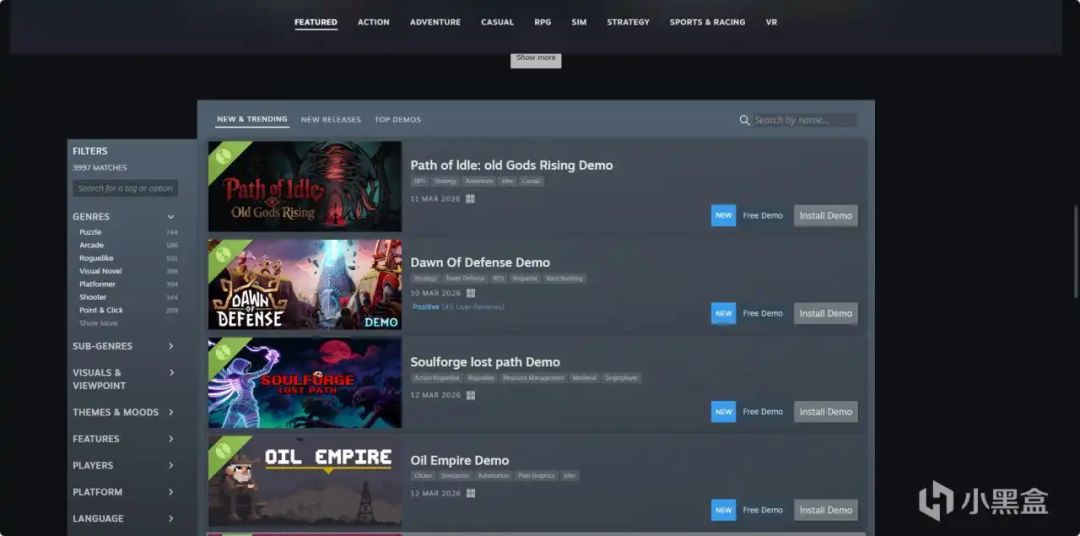This screenshot has width=1080, height=536.
Task: Click the search magnifier icon
Action: click(744, 120)
